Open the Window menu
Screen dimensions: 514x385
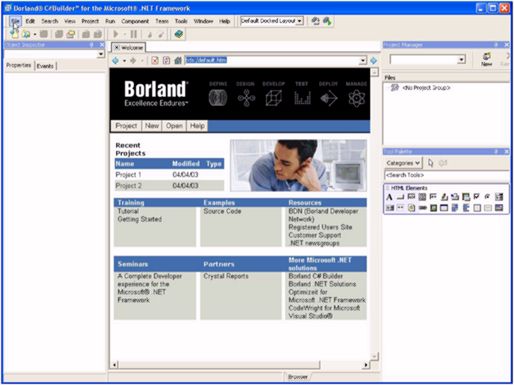pos(203,21)
